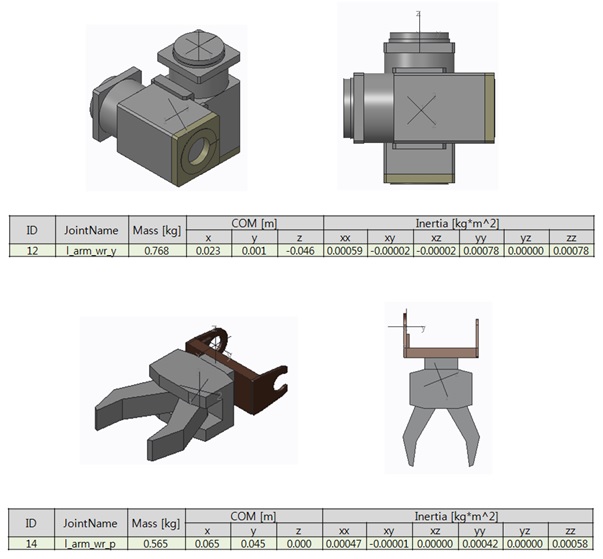Click inertia yy value 0.00042
The width and height of the screenshot is (603, 559).
coord(480,544)
